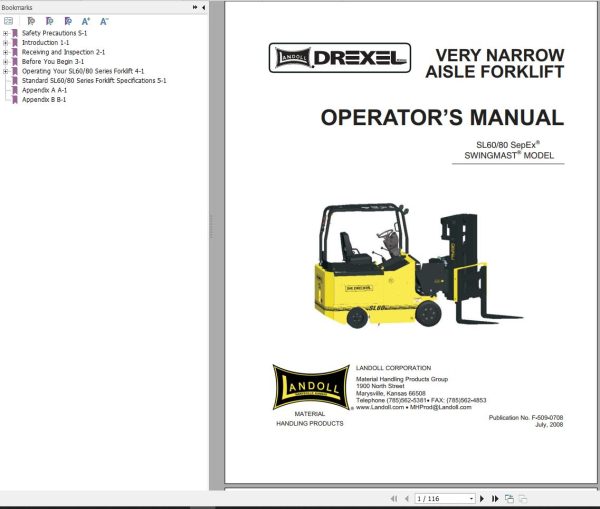Open Appendix B B-1 bookmark

click(44, 100)
